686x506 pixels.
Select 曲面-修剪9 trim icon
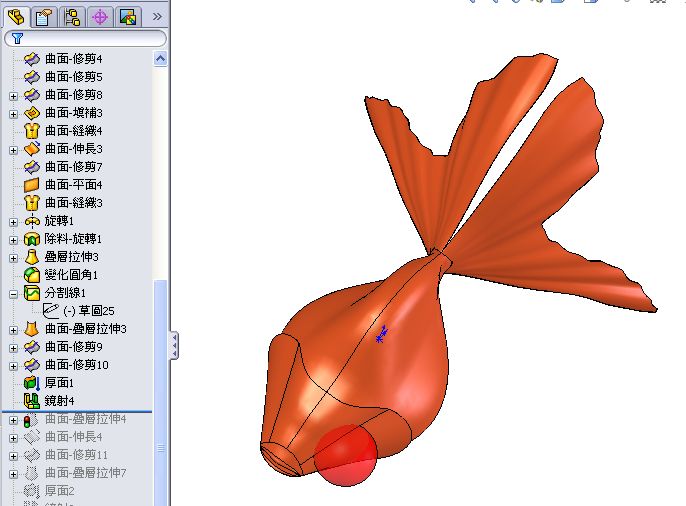(x=32, y=347)
